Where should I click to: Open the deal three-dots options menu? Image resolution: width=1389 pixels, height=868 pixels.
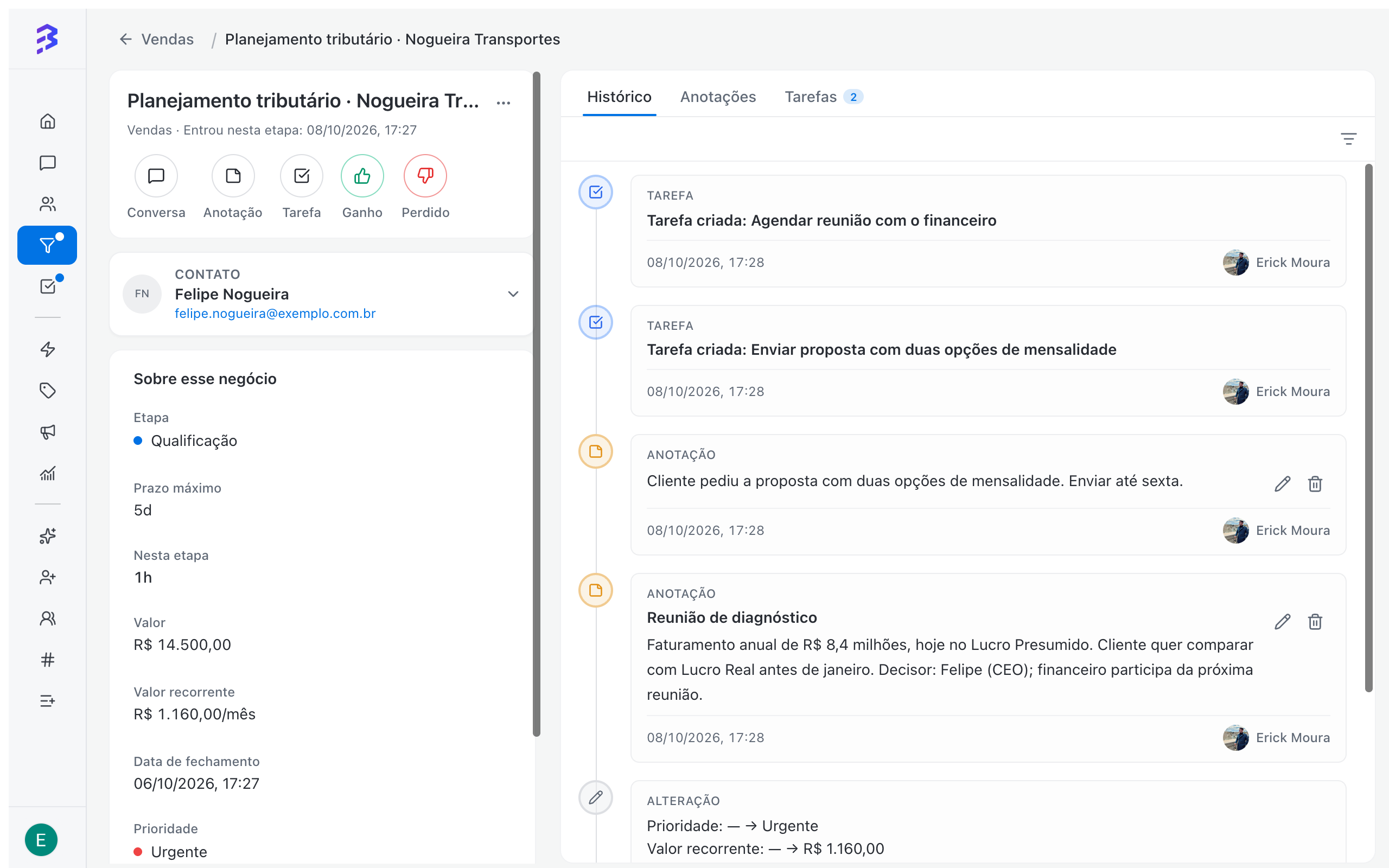[x=504, y=103]
